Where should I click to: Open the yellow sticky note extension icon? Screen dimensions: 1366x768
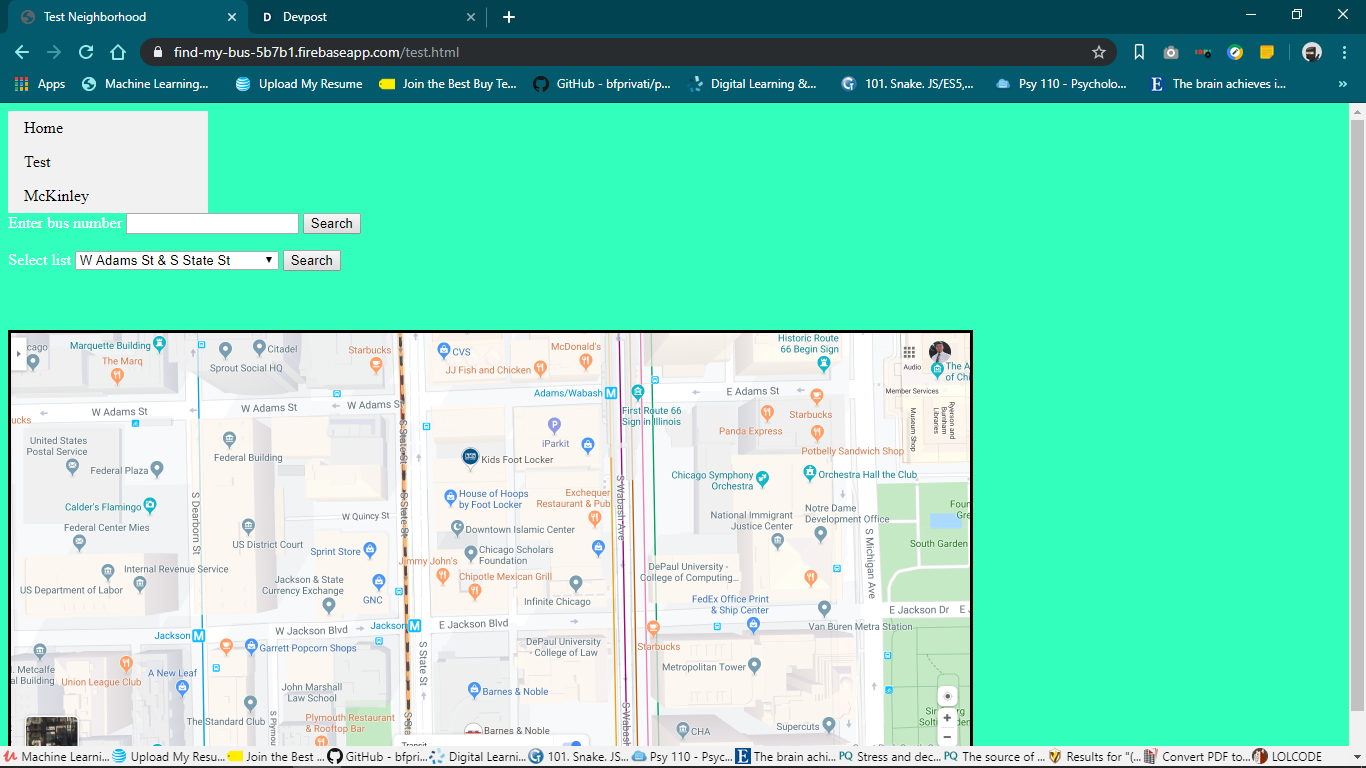click(1267, 52)
